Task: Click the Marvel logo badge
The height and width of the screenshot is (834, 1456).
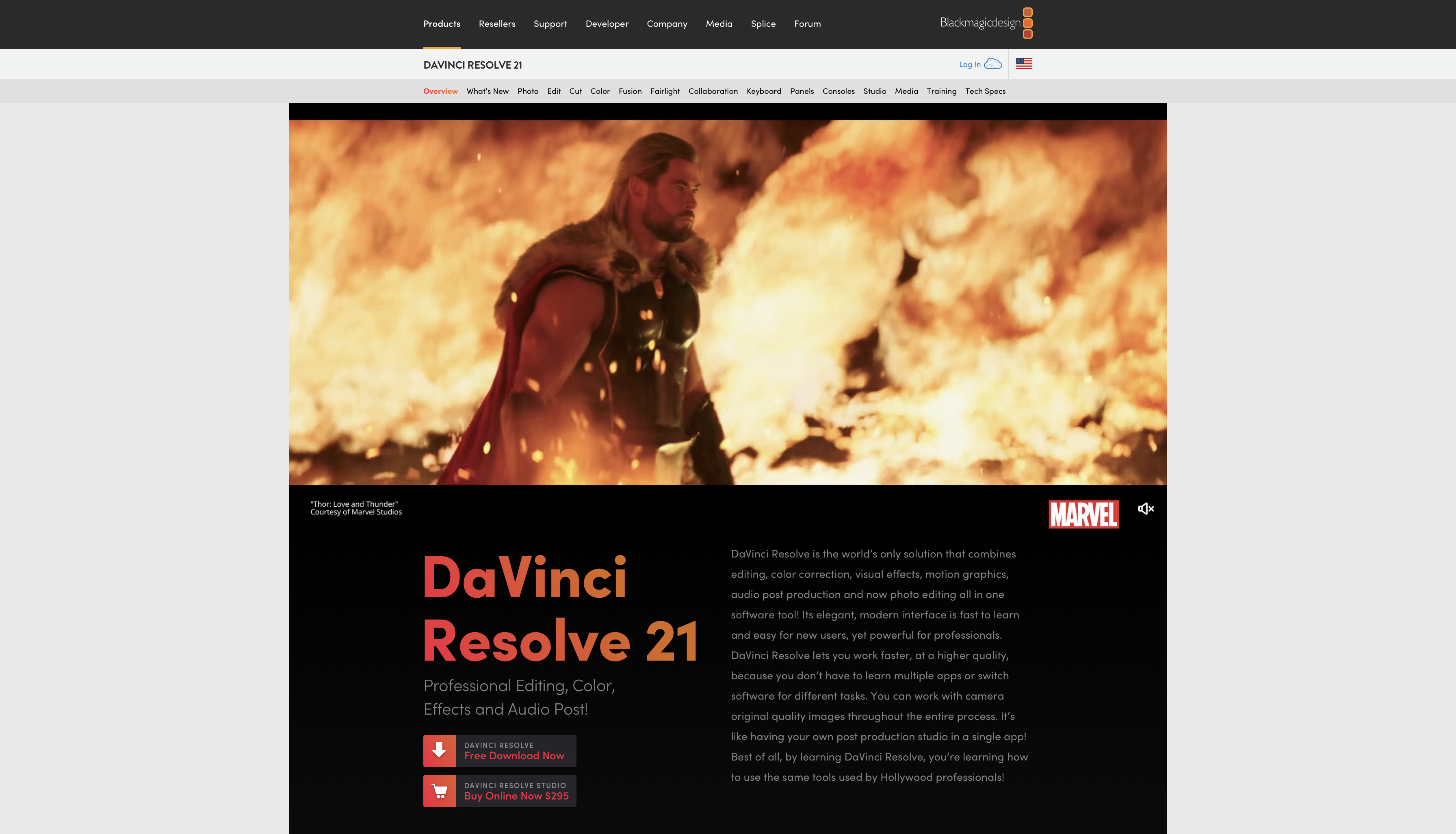Action: [x=1083, y=514]
